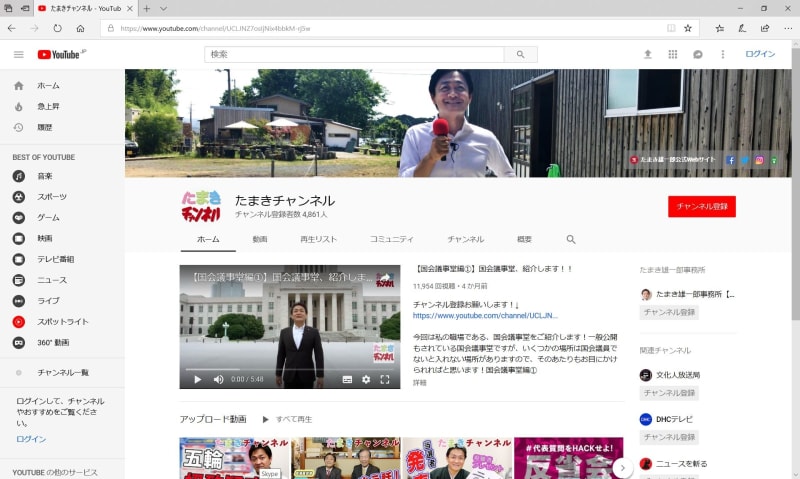Select the 動画 channel tab
The height and width of the screenshot is (479, 800).
click(x=260, y=239)
